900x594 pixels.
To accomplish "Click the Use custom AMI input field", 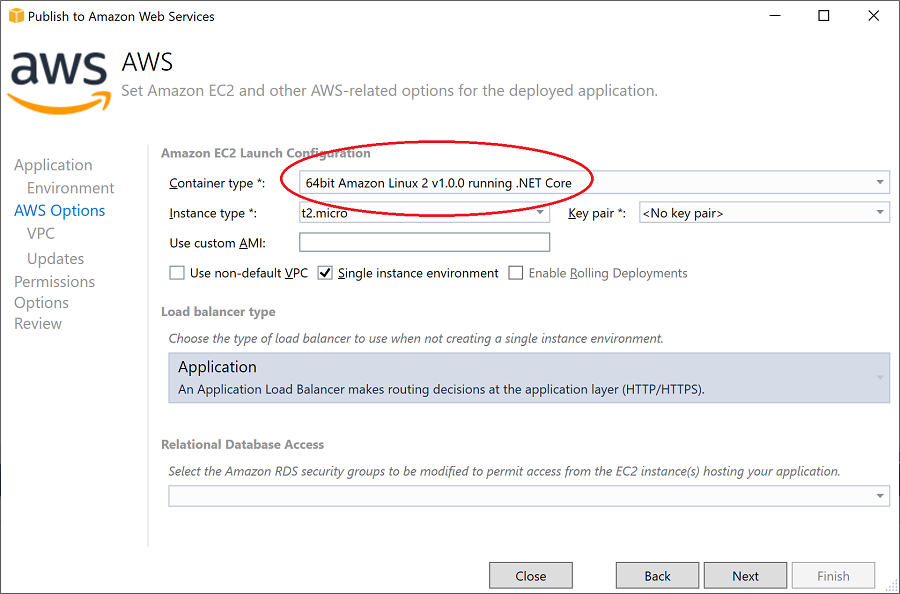I will [424, 241].
